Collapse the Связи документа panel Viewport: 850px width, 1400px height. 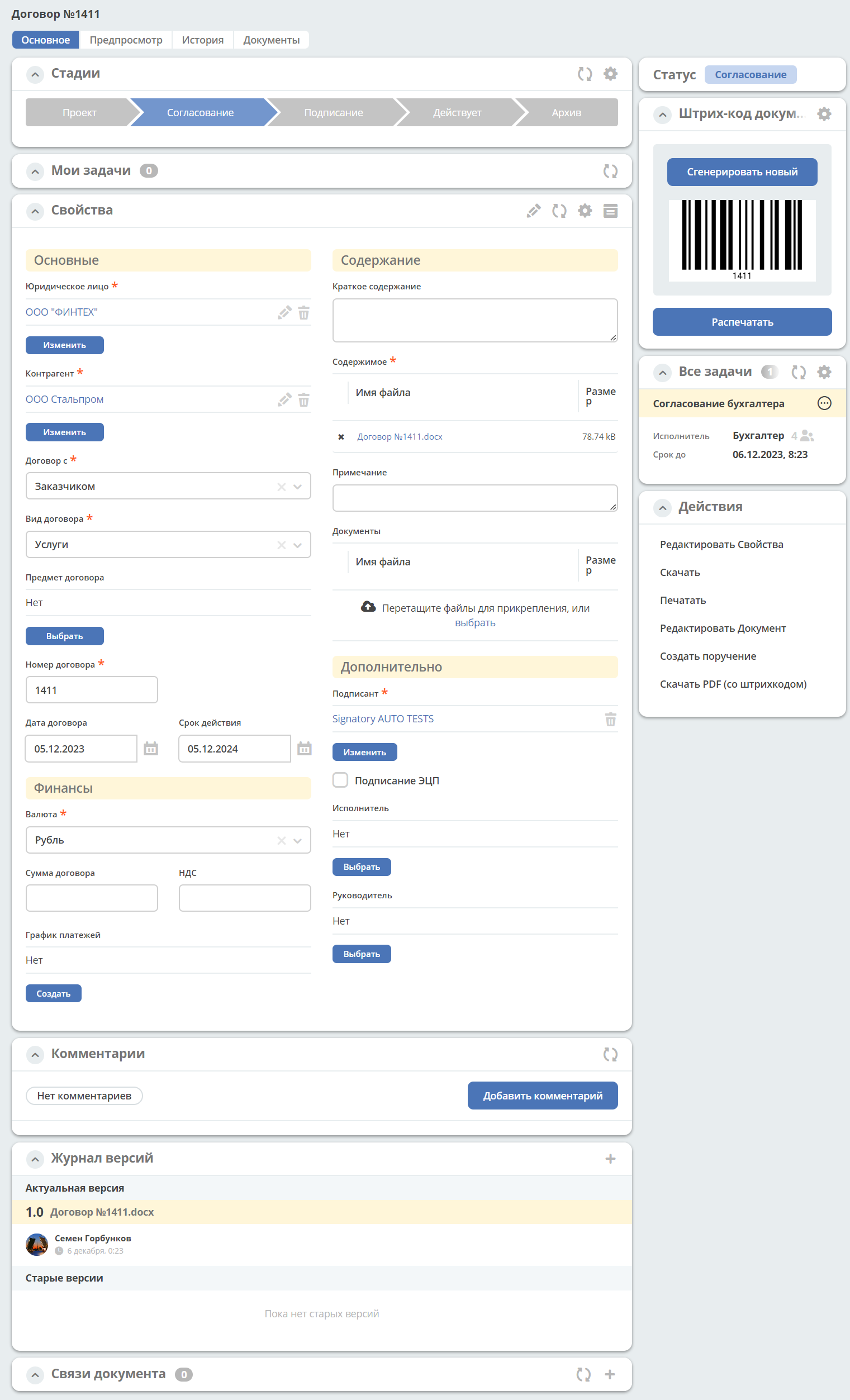[35, 1375]
